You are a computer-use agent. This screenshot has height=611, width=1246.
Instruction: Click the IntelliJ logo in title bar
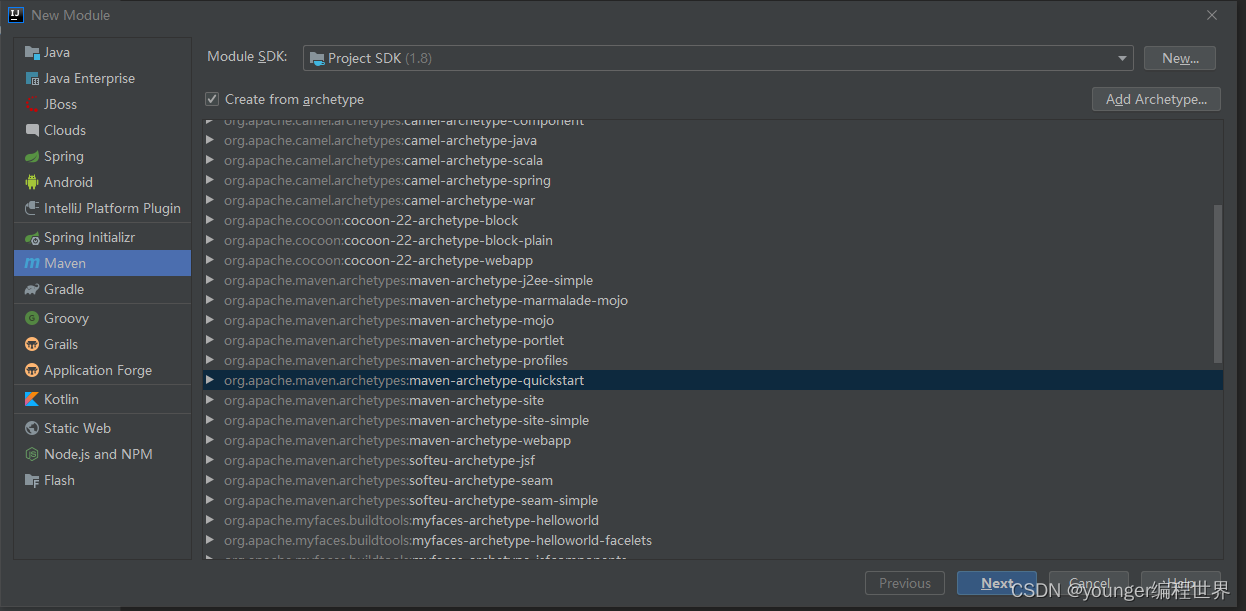pos(16,15)
